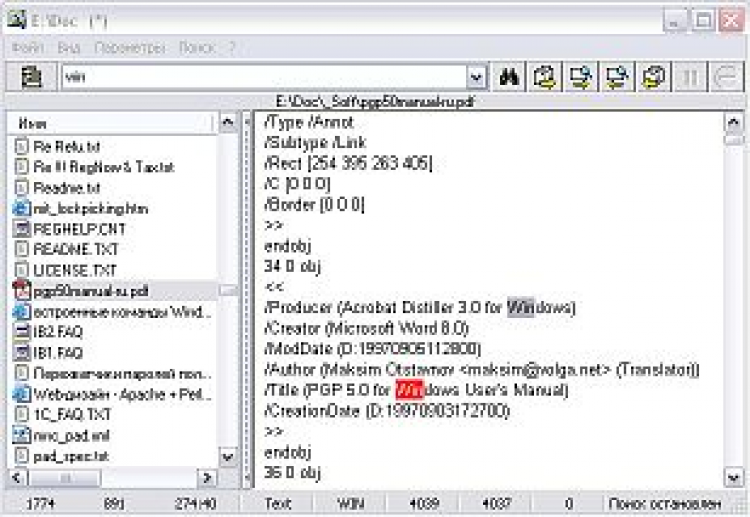Click the WIN encoding status bar entry
The height and width of the screenshot is (517, 750).
coord(350,504)
